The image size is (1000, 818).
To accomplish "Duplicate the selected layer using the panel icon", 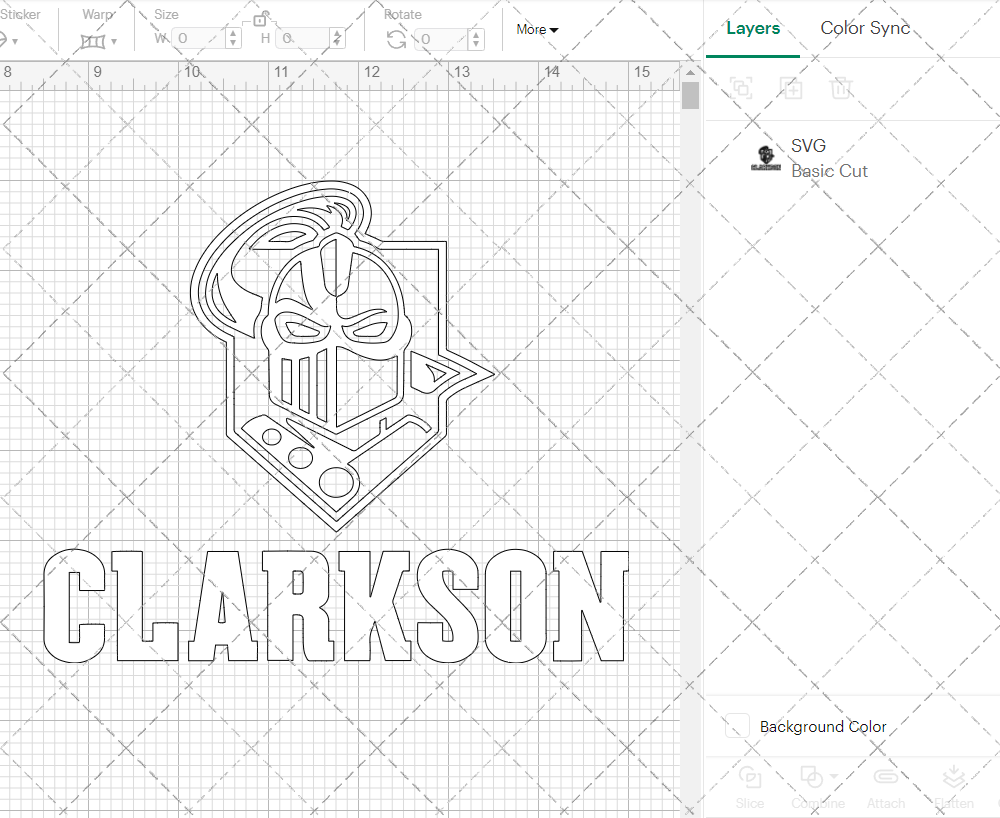I will click(791, 88).
